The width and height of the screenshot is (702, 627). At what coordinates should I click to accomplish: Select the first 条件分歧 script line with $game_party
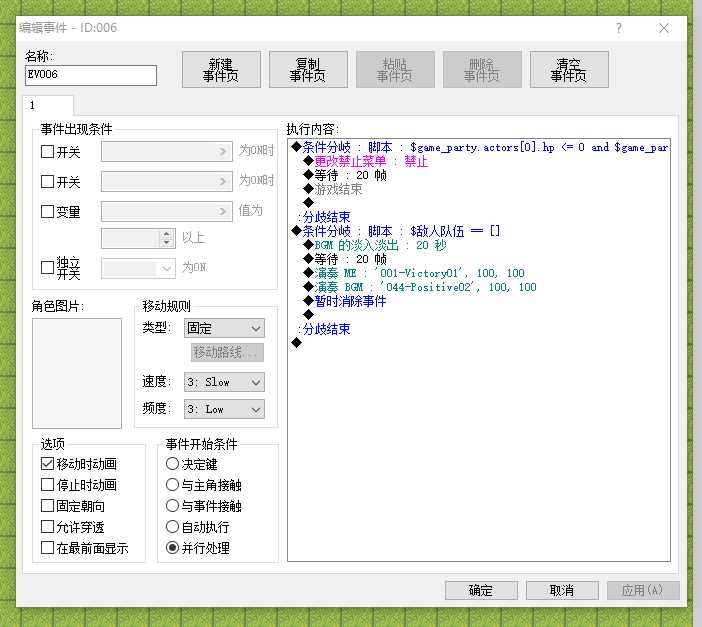pyautogui.click(x=479, y=147)
